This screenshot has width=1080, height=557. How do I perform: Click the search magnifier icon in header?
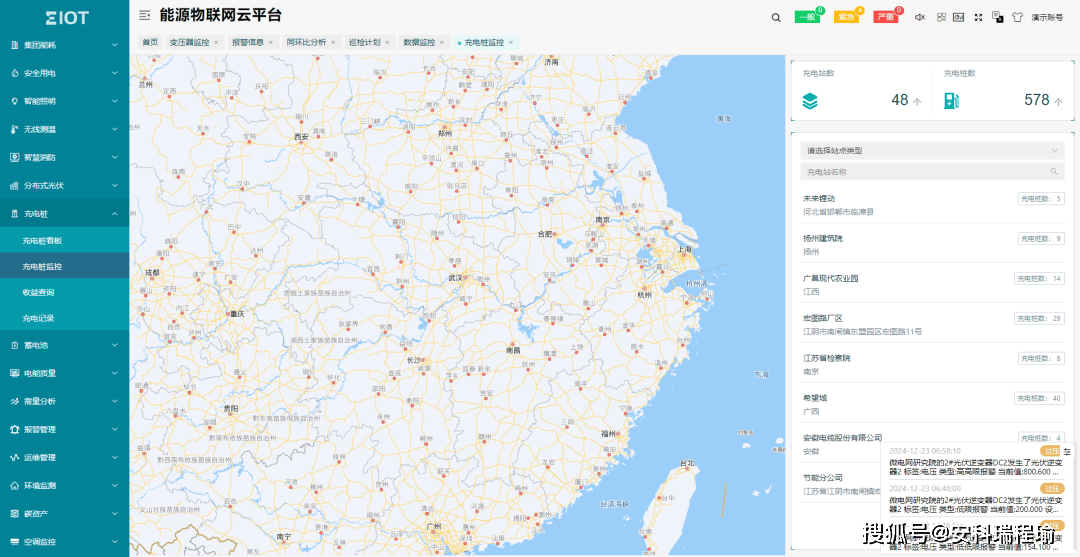tap(776, 18)
